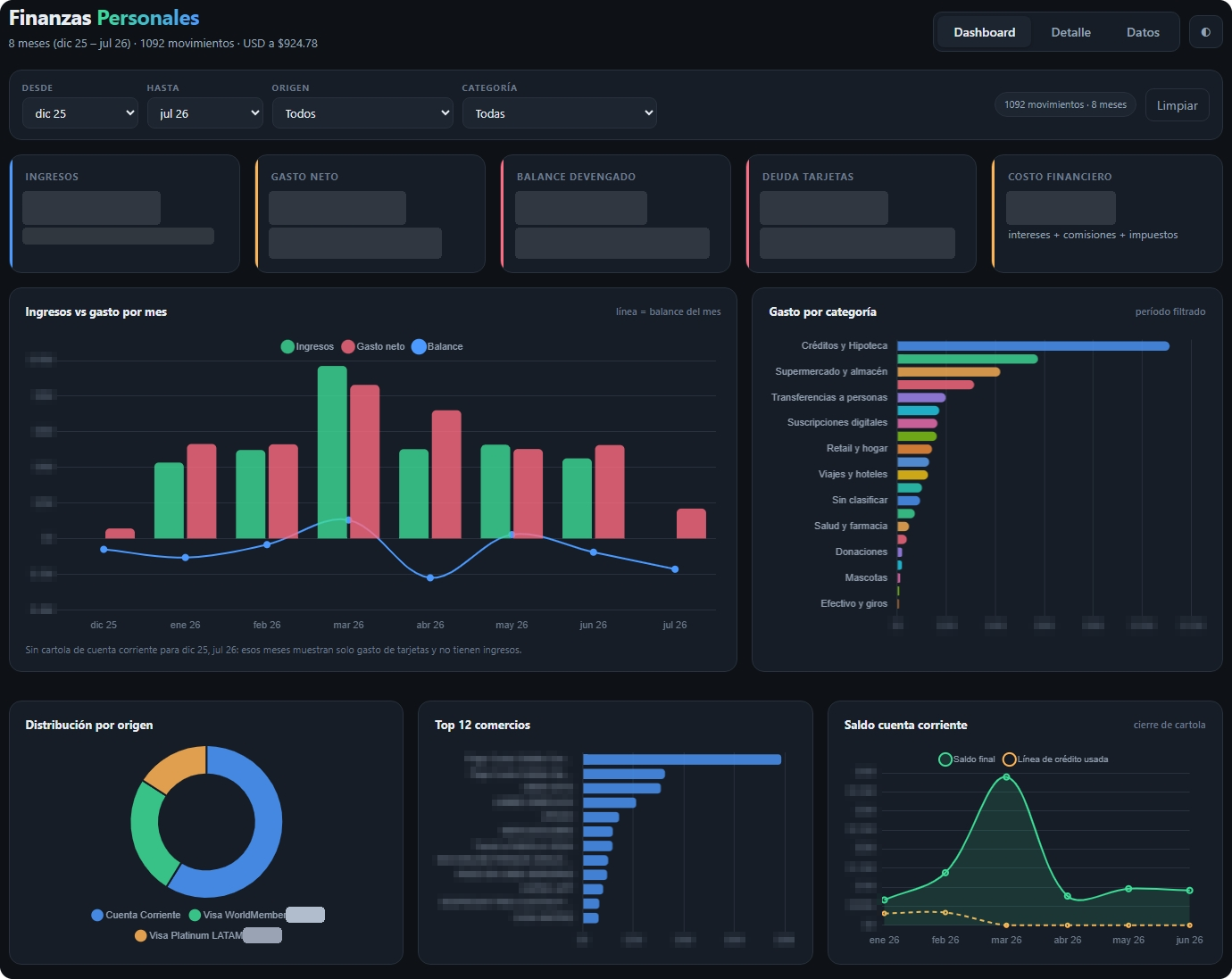The height and width of the screenshot is (979, 1232).
Task: Toggle Cuenta Corriente in the donut legend
Action: click(136, 915)
